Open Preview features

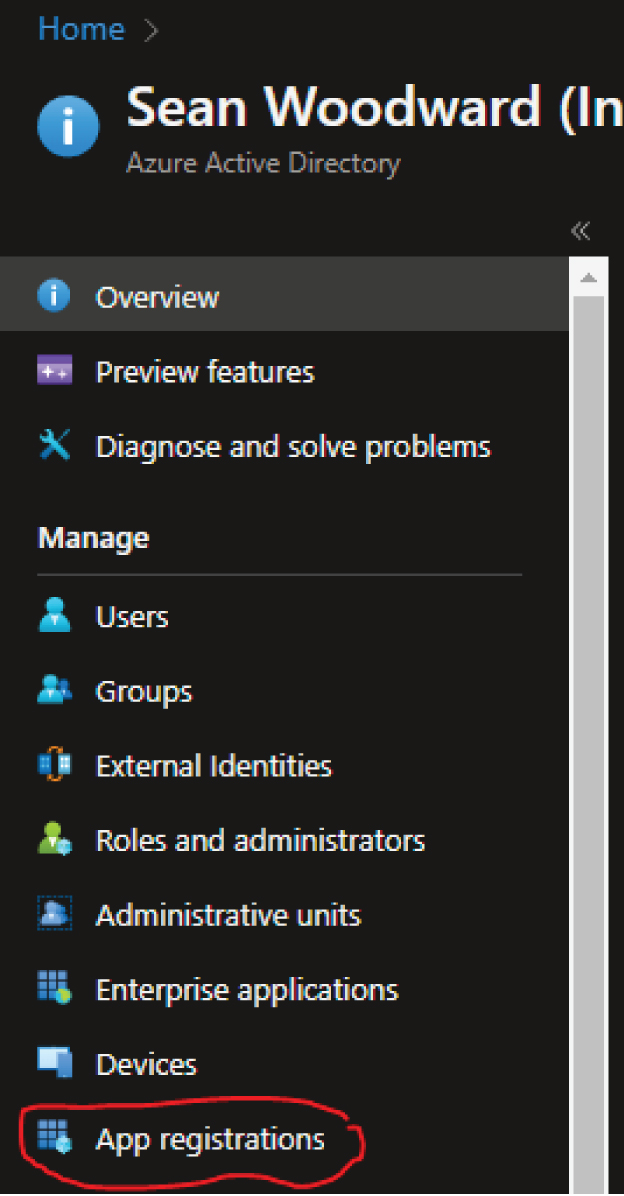point(204,372)
